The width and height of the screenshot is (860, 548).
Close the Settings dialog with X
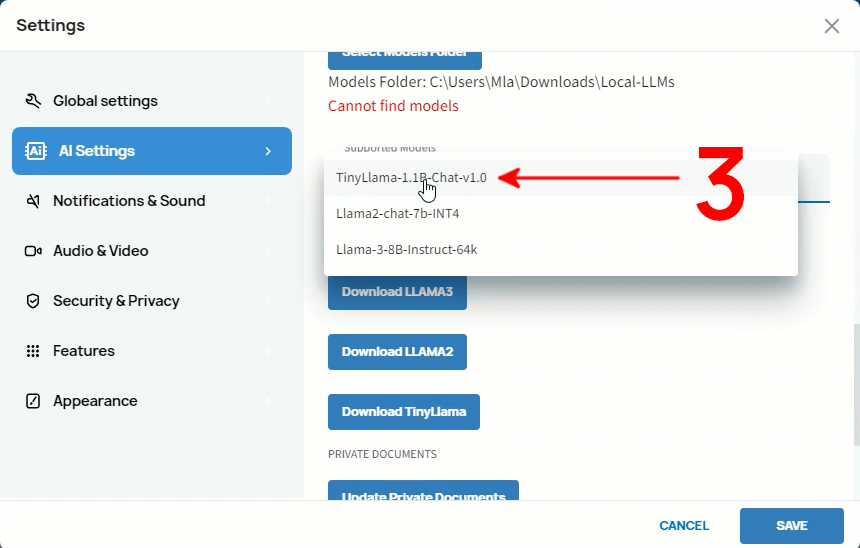coord(831,26)
